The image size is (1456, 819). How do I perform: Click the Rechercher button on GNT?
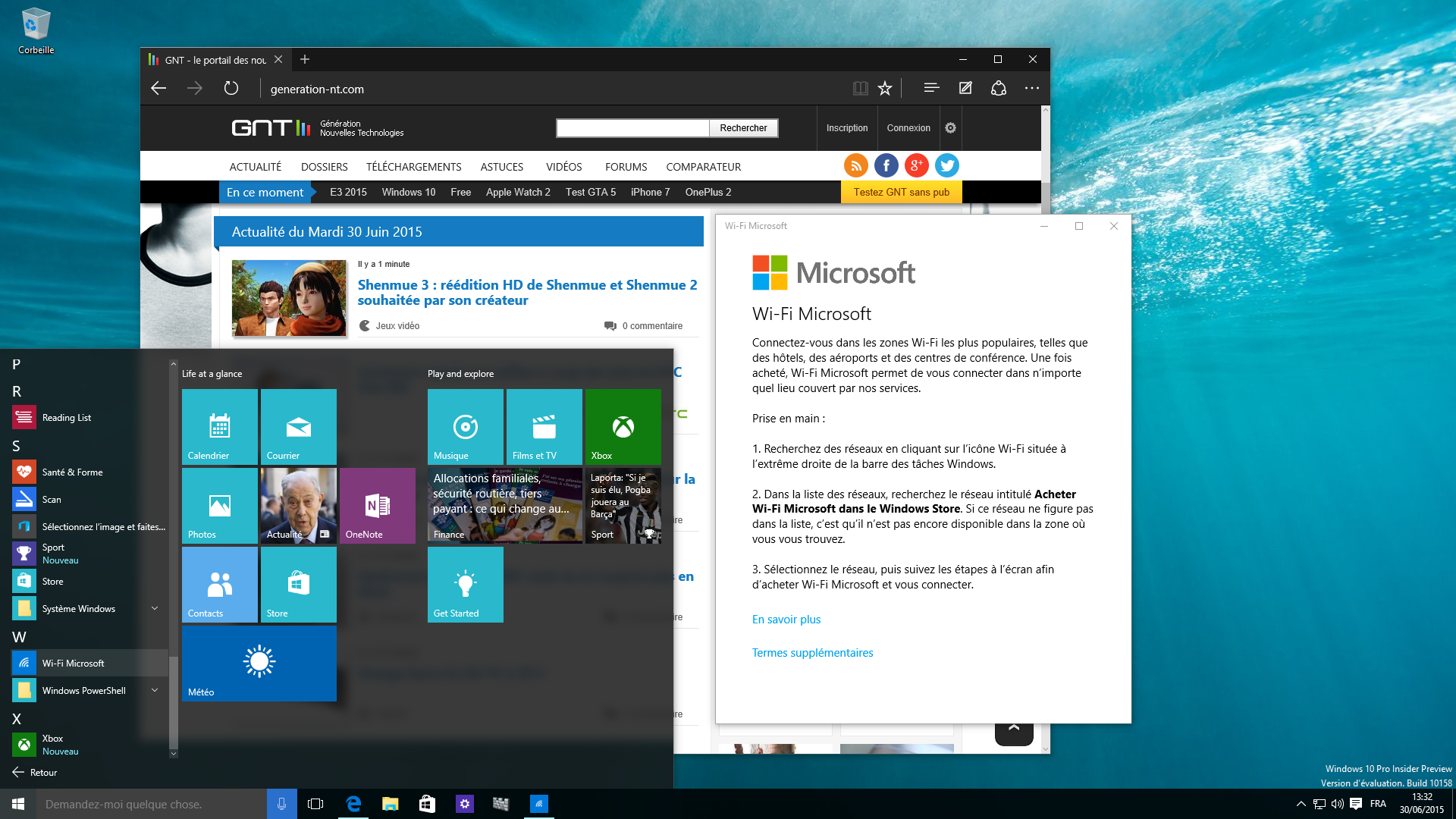(743, 128)
